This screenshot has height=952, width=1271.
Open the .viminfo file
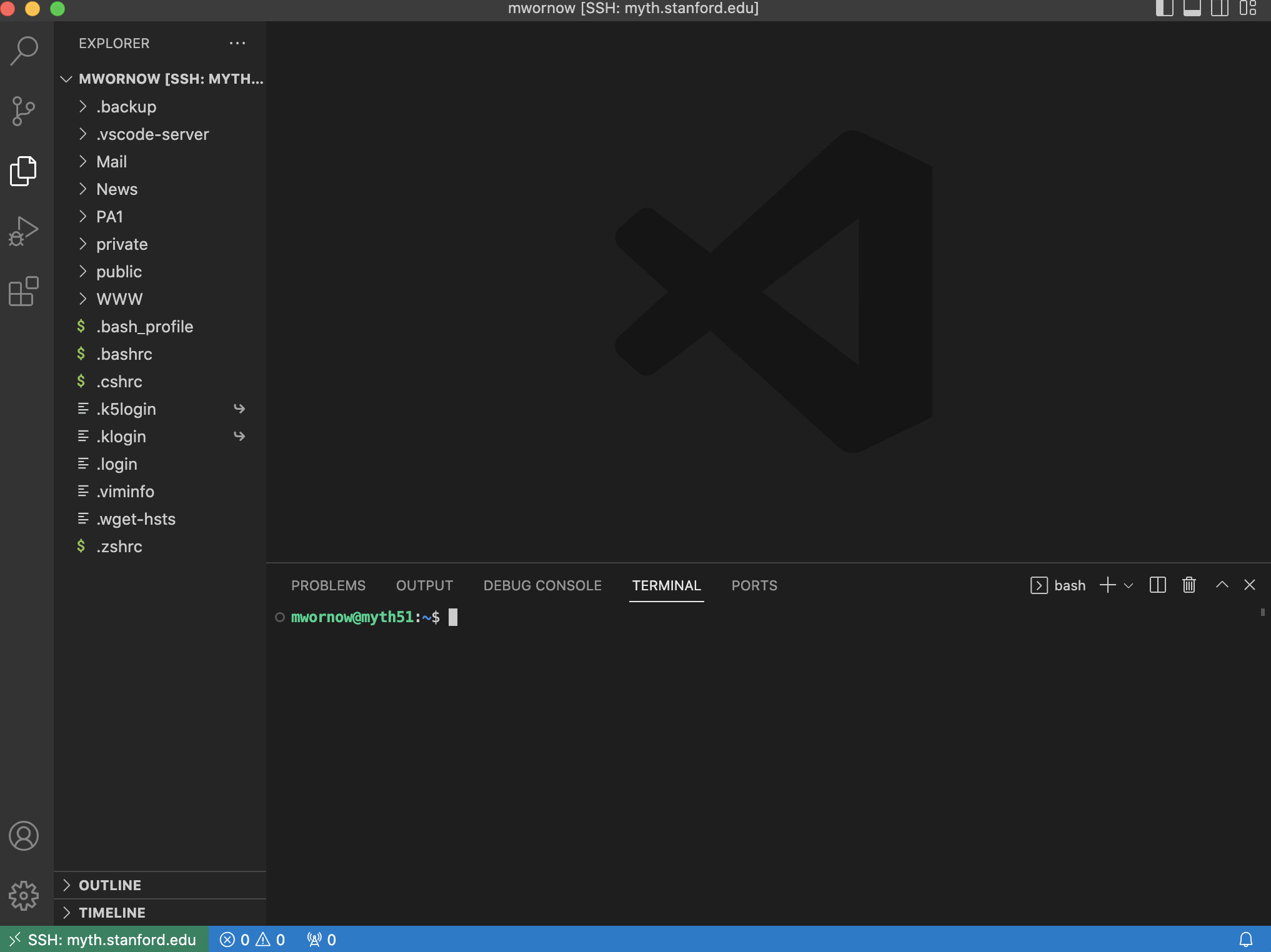tap(160, 492)
